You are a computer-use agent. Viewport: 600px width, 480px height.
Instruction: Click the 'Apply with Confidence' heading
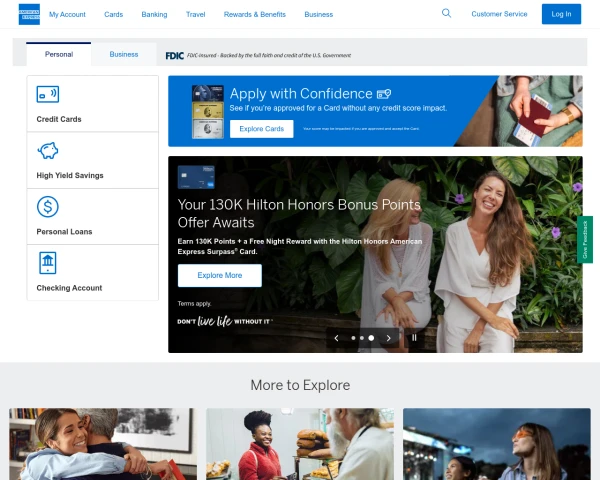[301, 94]
